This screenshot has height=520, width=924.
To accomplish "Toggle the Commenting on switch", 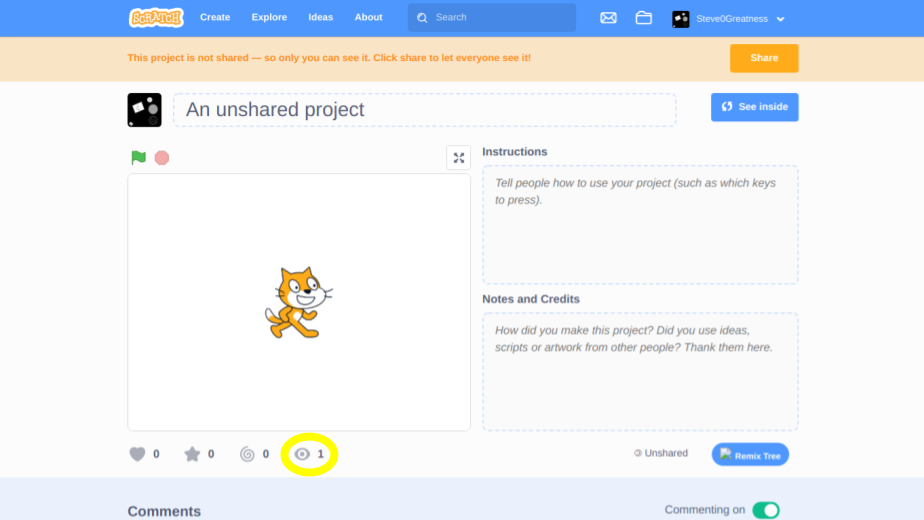I will (765, 510).
